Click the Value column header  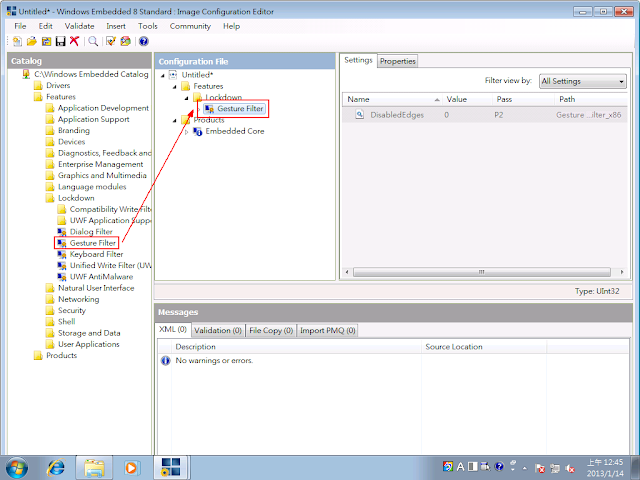(468, 99)
